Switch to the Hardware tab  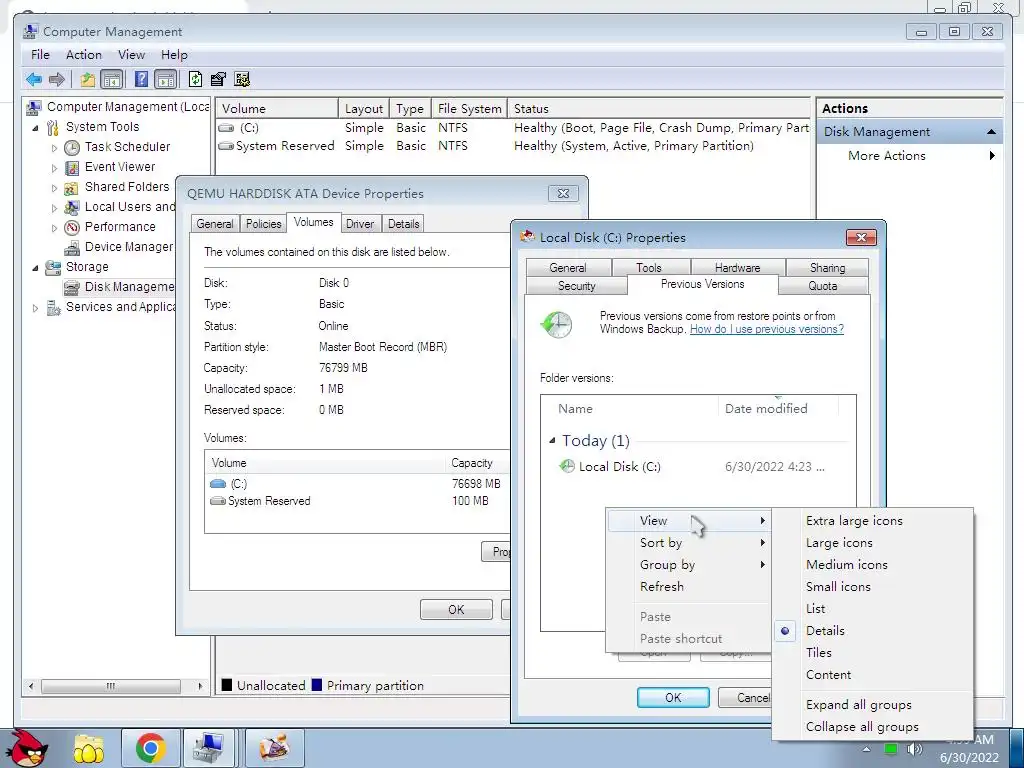point(737,268)
